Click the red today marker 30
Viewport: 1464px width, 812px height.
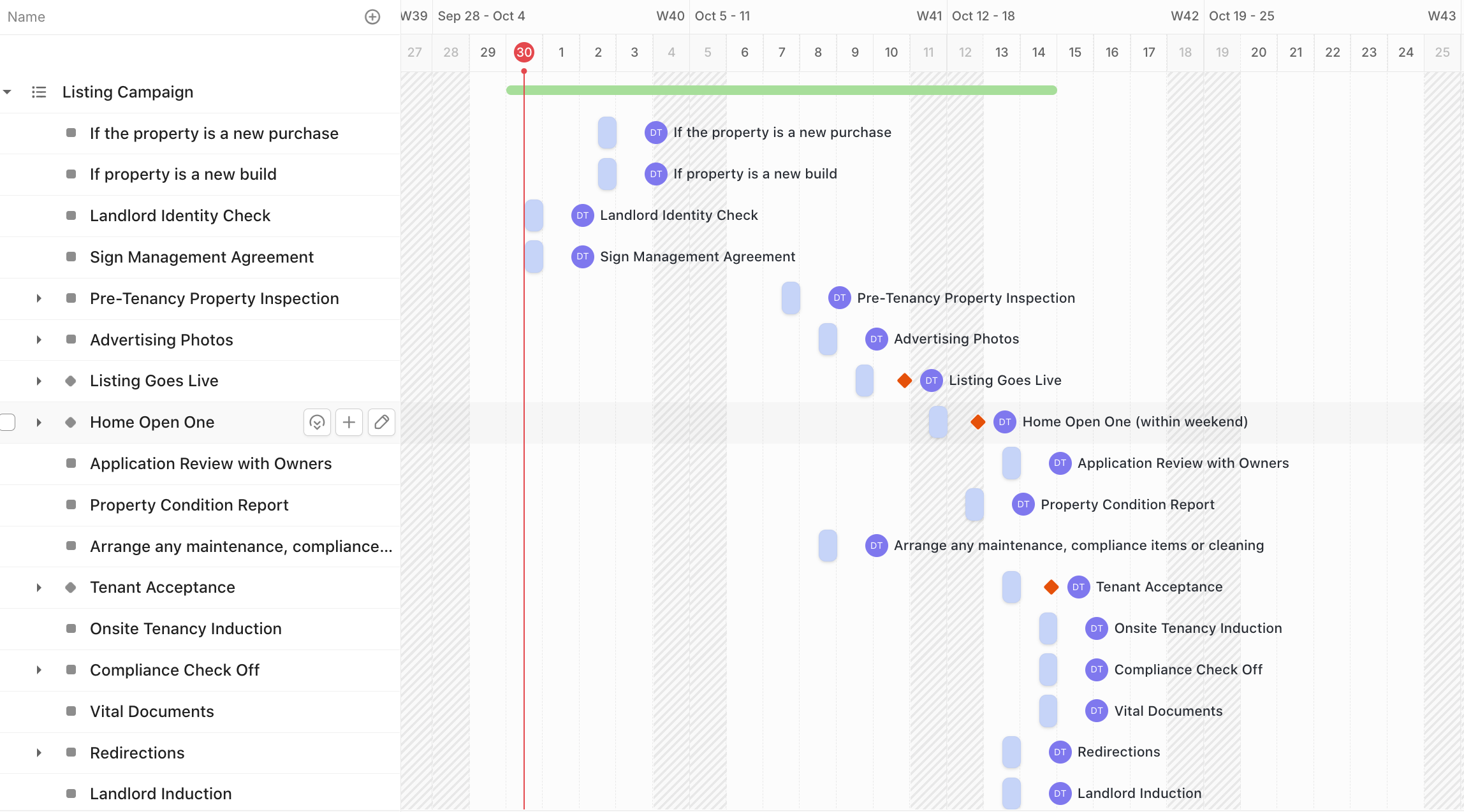pos(524,52)
